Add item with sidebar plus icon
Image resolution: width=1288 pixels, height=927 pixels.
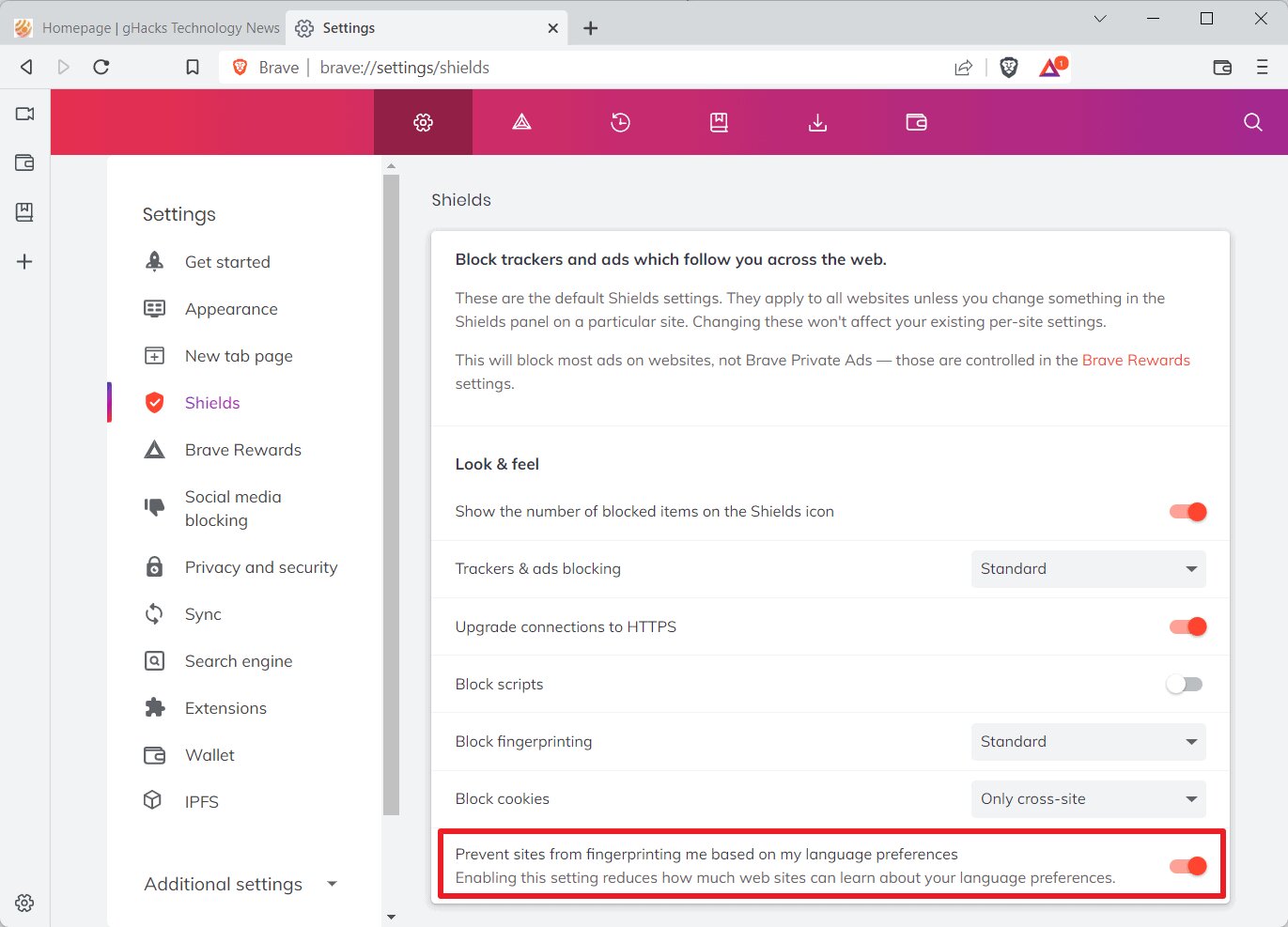click(24, 261)
